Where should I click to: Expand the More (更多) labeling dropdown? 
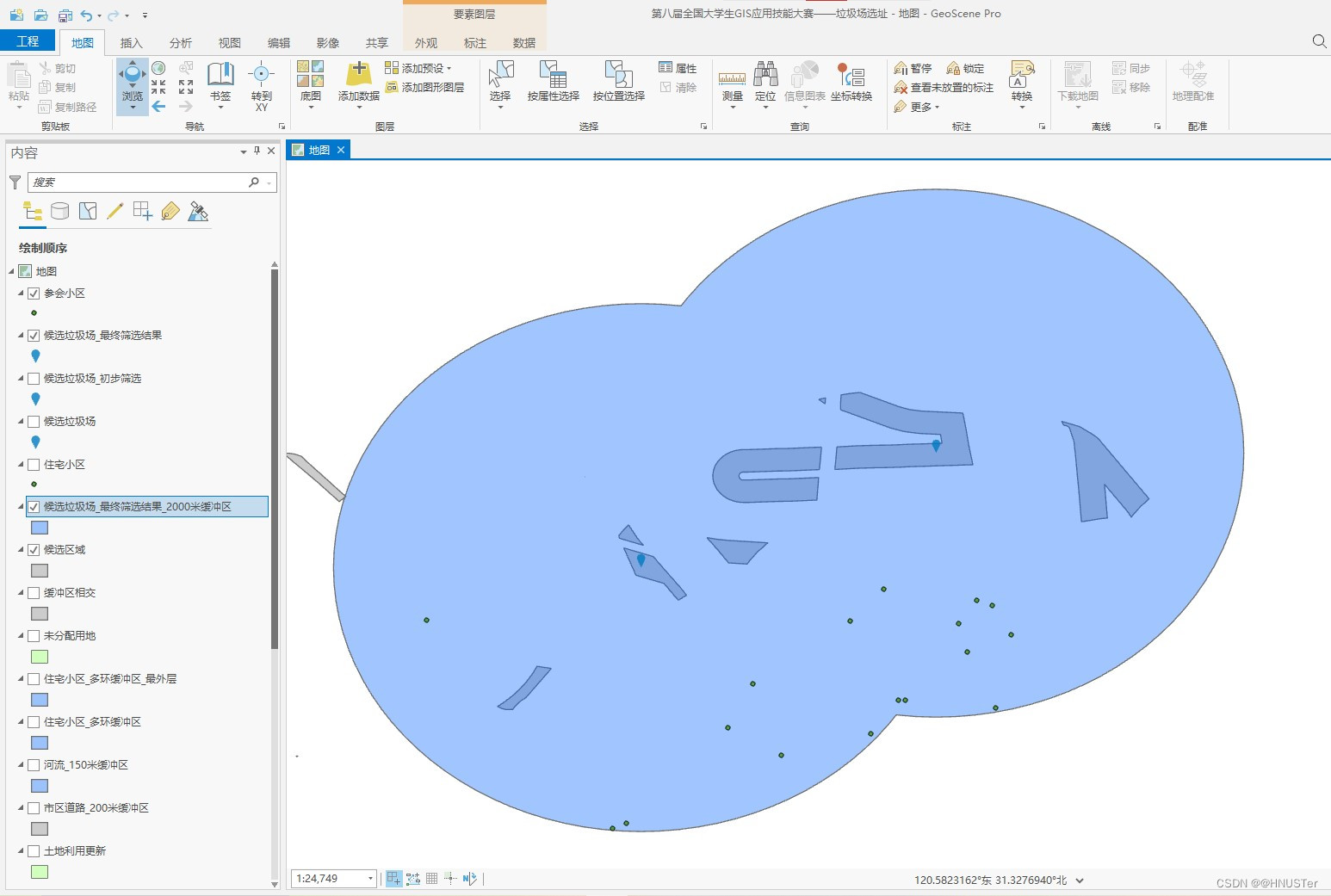[x=917, y=107]
